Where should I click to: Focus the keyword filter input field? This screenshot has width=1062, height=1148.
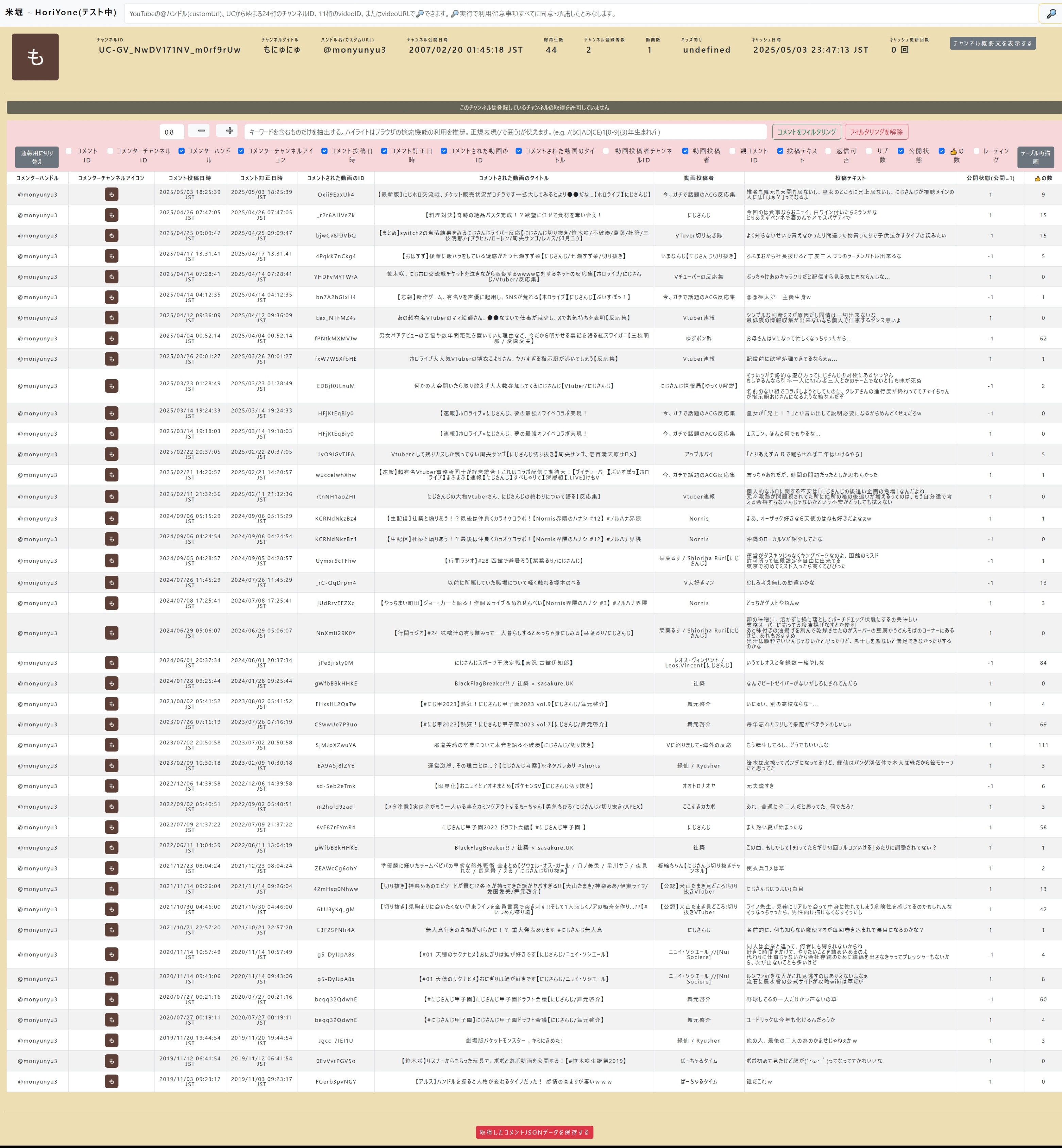point(506,132)
